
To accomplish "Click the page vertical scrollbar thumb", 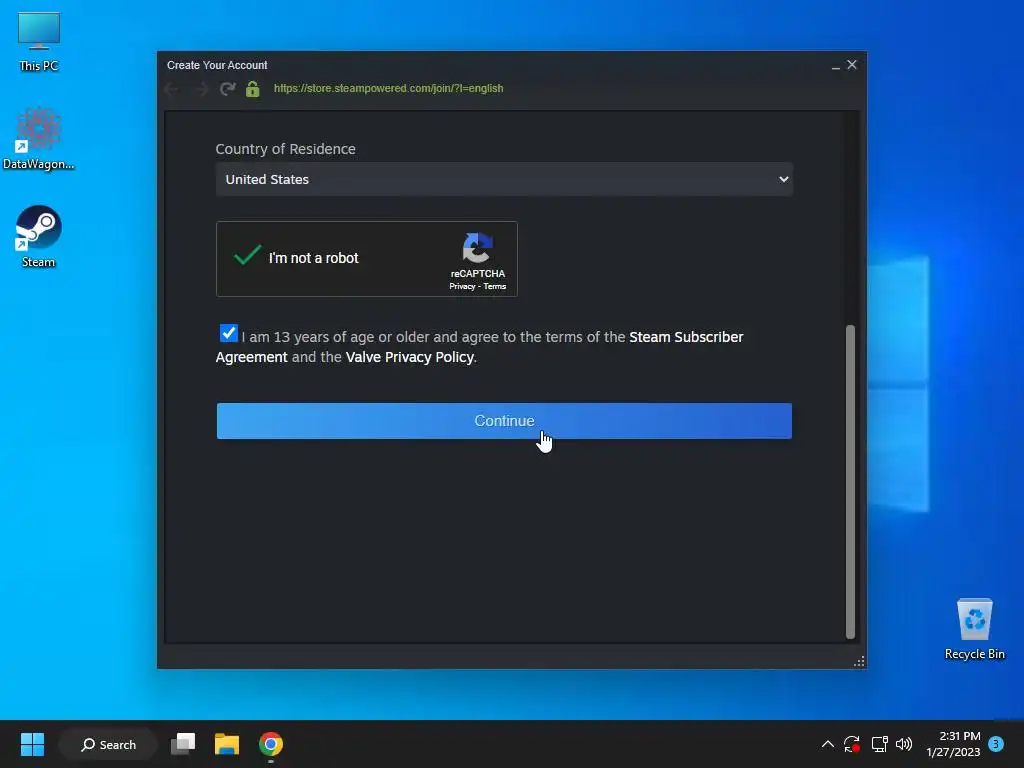I will click(850, 481).
